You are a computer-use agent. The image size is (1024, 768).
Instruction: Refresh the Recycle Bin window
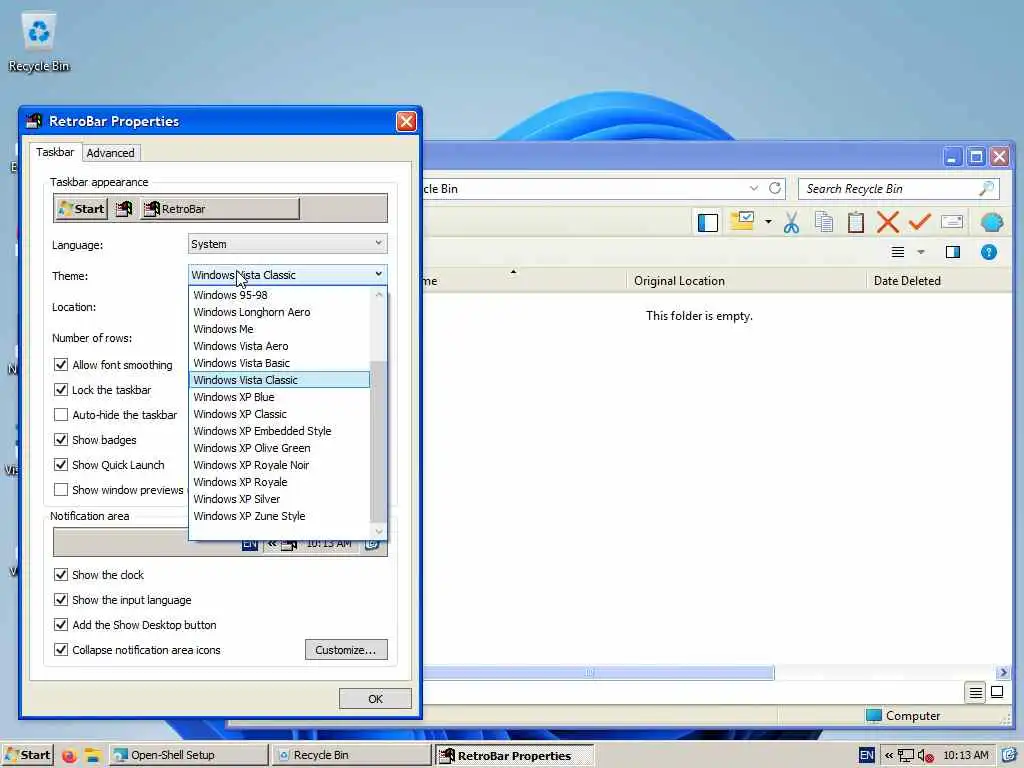click(x=775, y=188)
